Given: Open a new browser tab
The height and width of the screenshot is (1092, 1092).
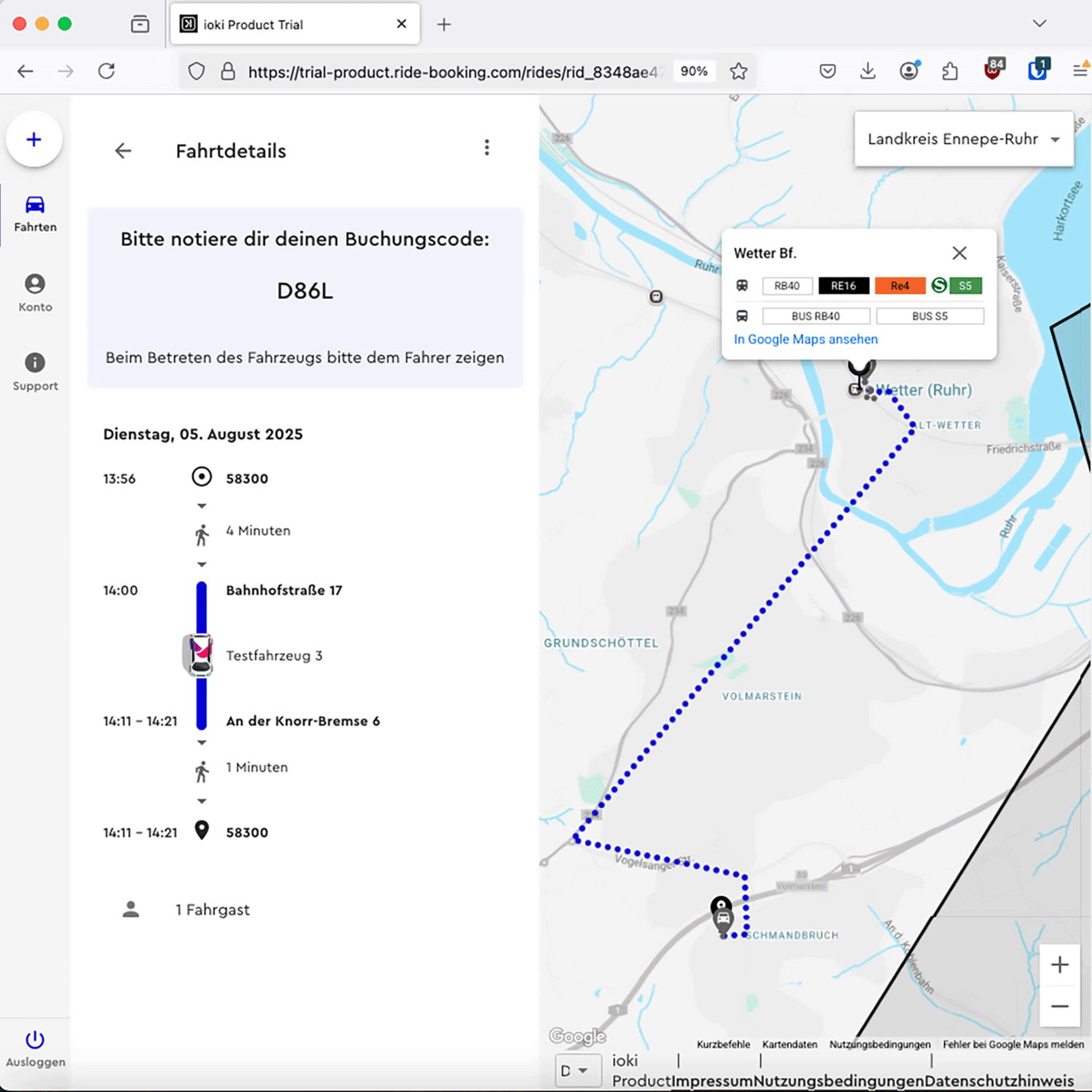Looking at the screenshot, I should point(444,24).
